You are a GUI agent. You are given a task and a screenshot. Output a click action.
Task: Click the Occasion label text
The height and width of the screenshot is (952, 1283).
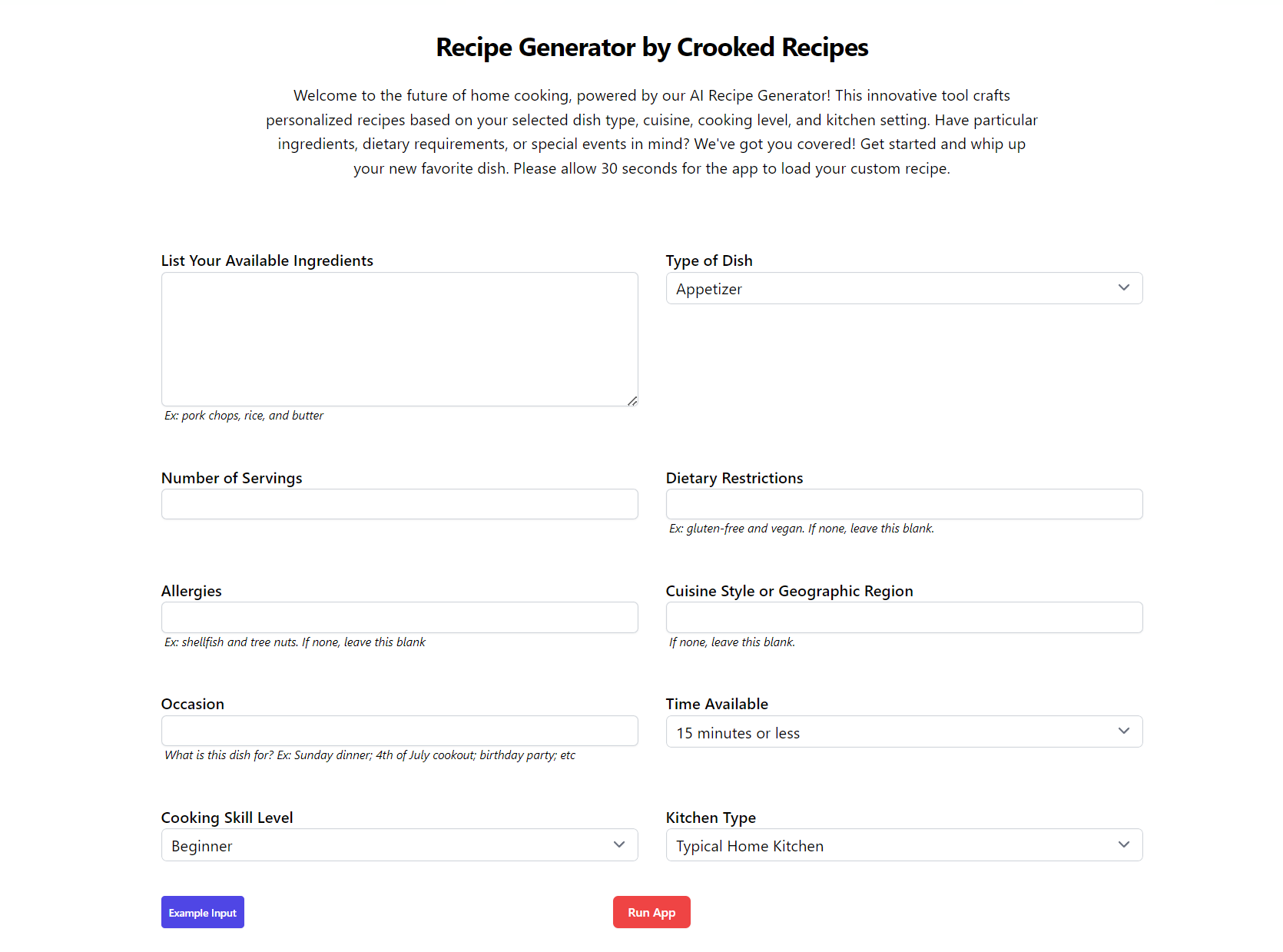[193, 704]
